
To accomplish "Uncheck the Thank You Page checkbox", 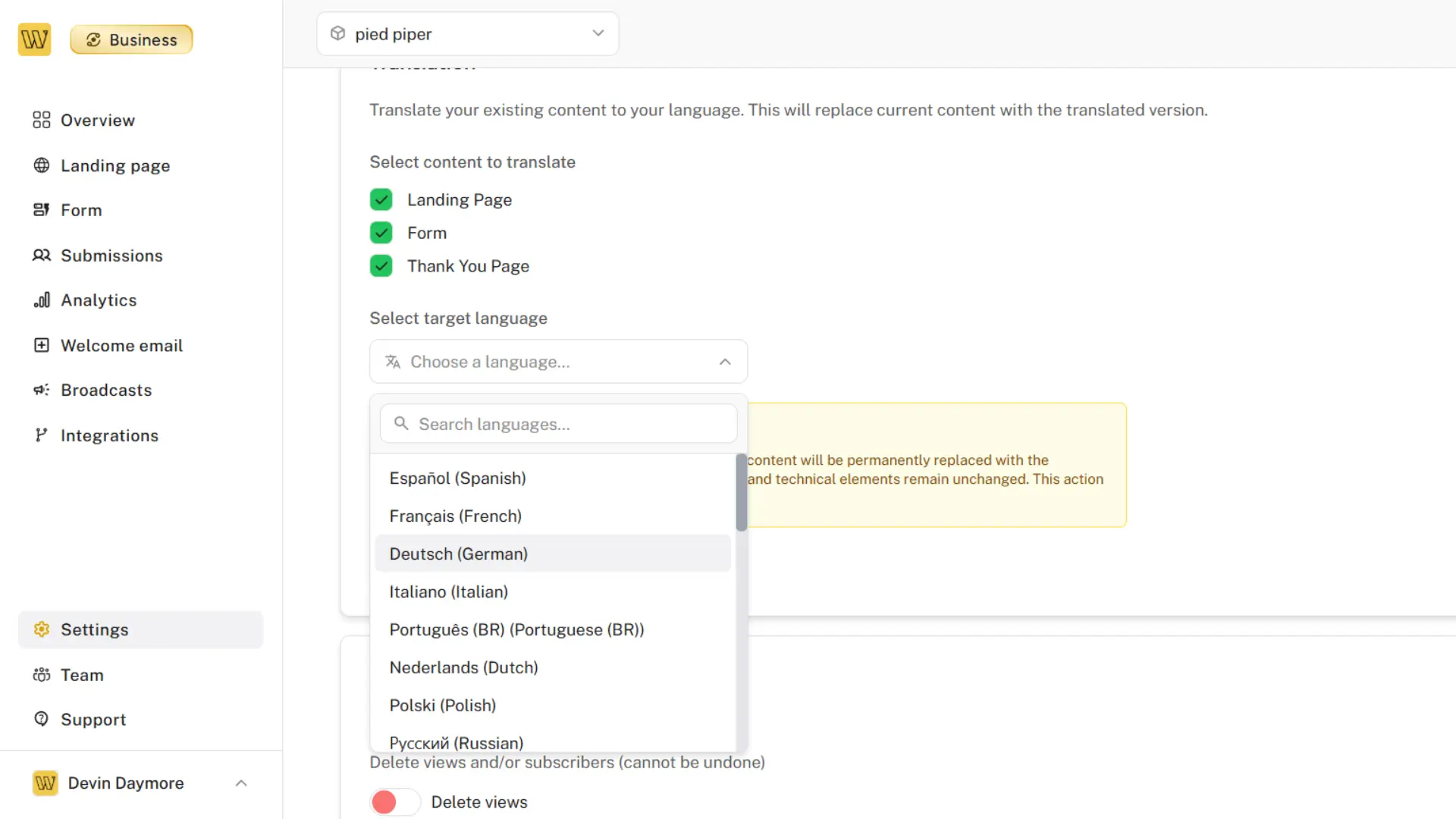I will point(381,266).
